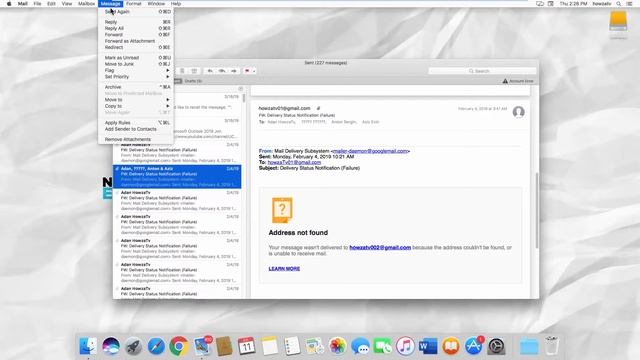Choose Redirect from the Message menu

[x=136, y=47]
